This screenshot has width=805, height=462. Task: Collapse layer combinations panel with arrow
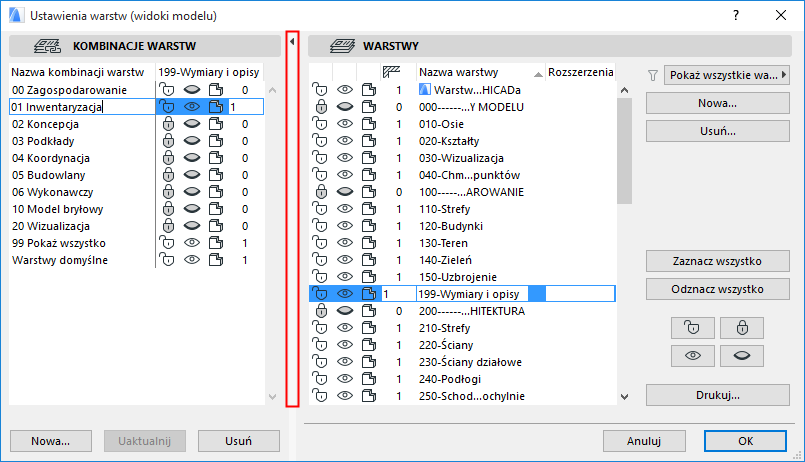[292, 42]
